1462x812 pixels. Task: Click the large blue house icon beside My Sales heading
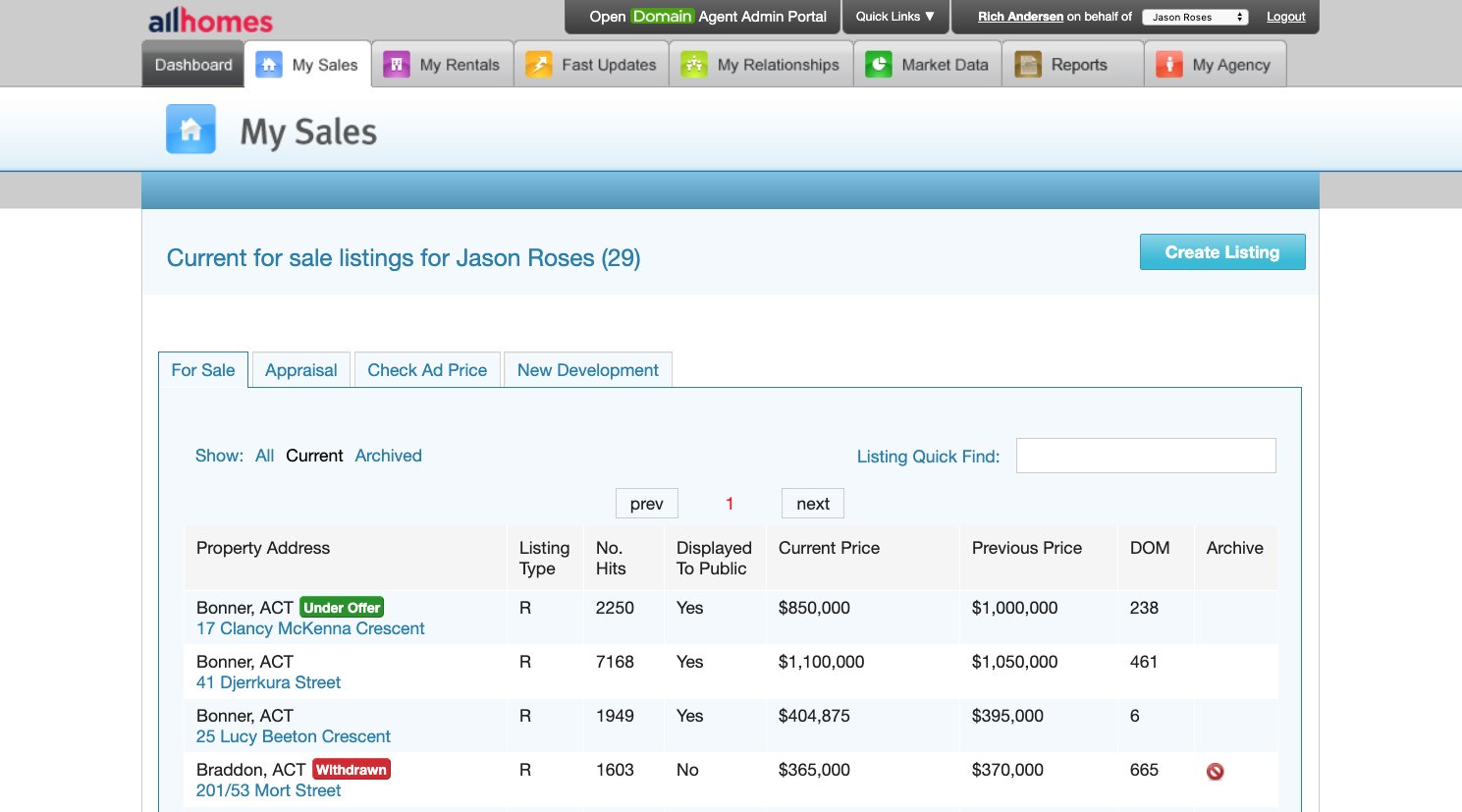click(190, 130)
